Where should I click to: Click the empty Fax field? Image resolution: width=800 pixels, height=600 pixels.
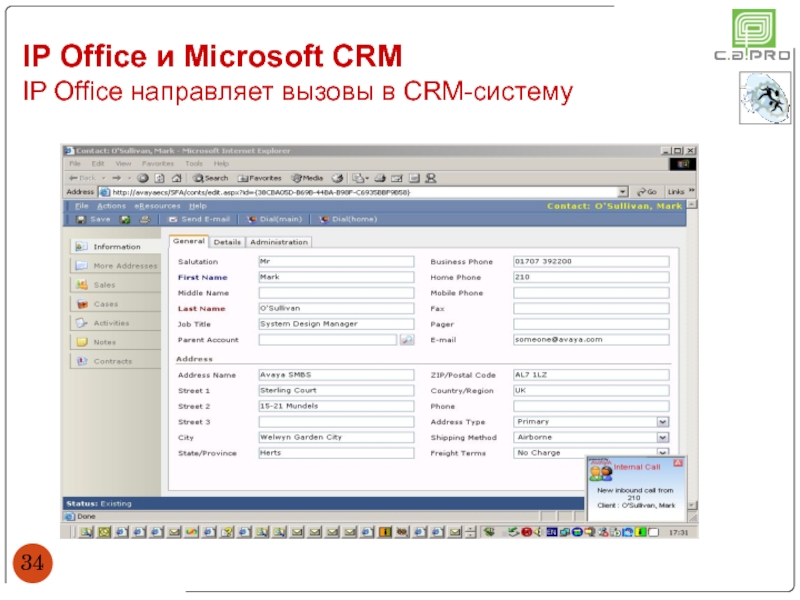(591, 309)
